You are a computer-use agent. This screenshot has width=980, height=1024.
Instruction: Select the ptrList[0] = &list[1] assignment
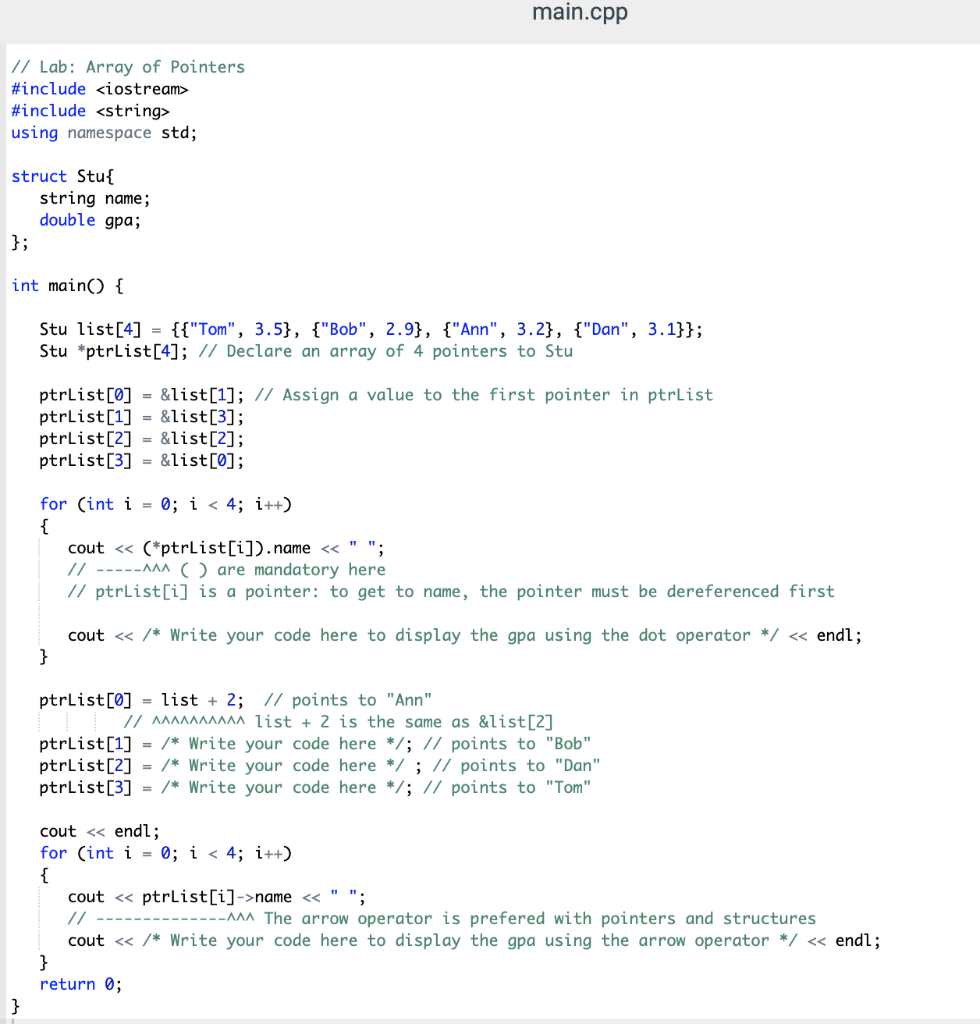(x=125, y=394)
